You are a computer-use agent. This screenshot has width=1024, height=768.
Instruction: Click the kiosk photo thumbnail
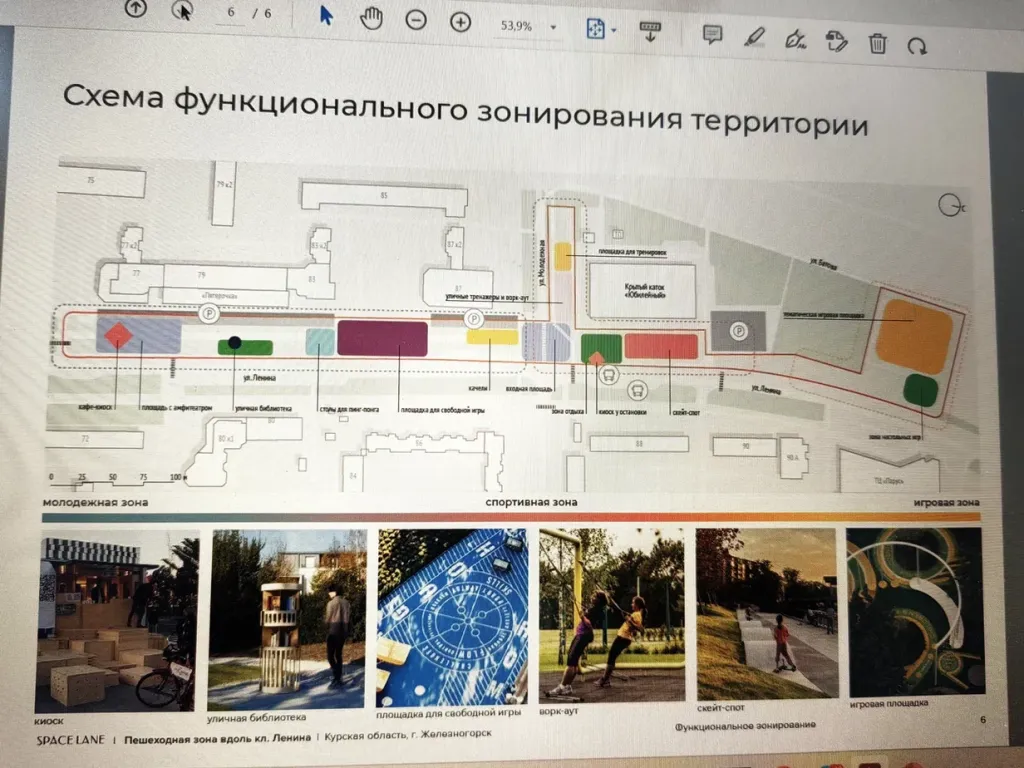tap(118, 619)
